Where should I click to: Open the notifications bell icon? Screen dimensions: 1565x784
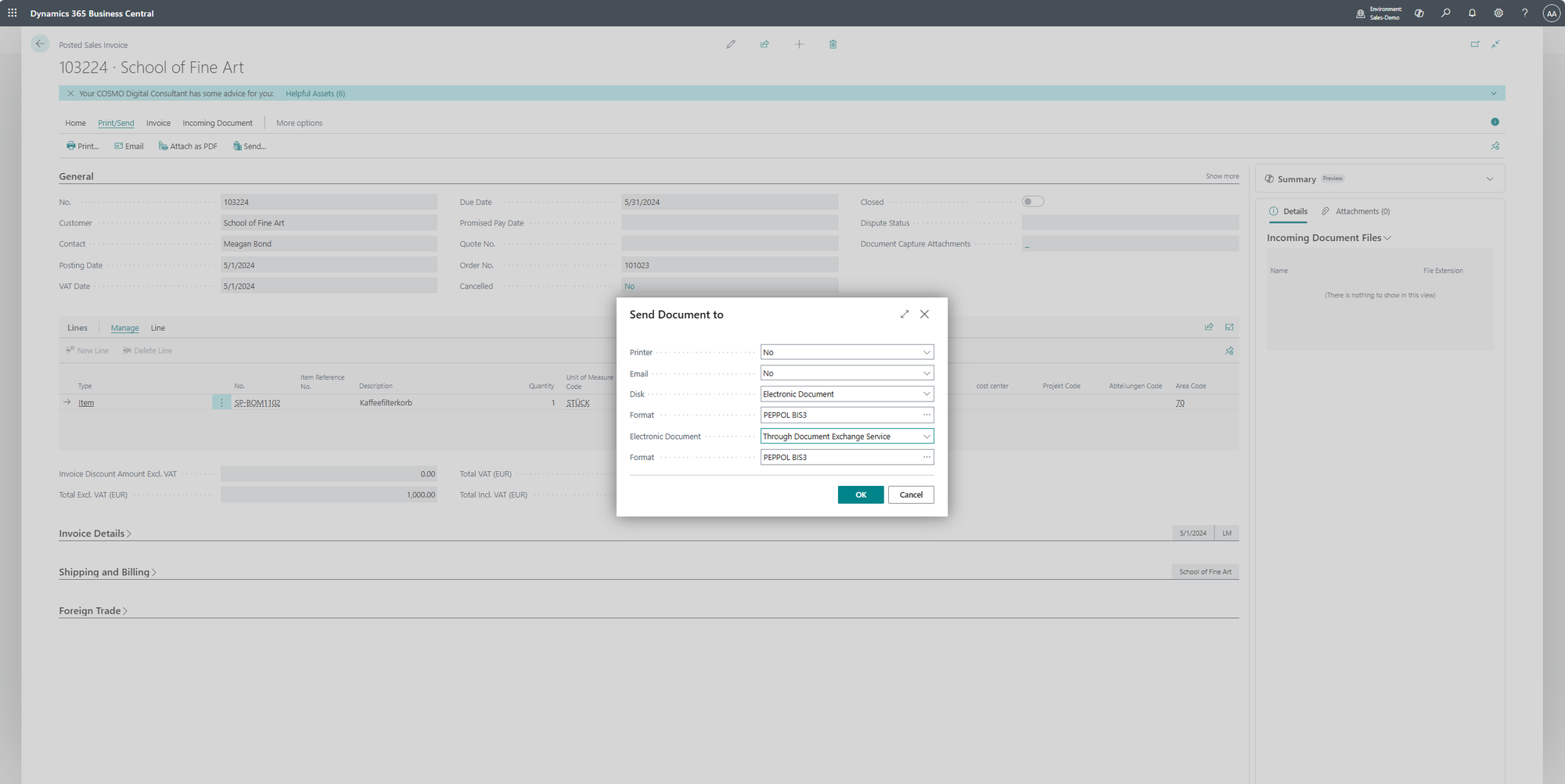click(1472, 13)
